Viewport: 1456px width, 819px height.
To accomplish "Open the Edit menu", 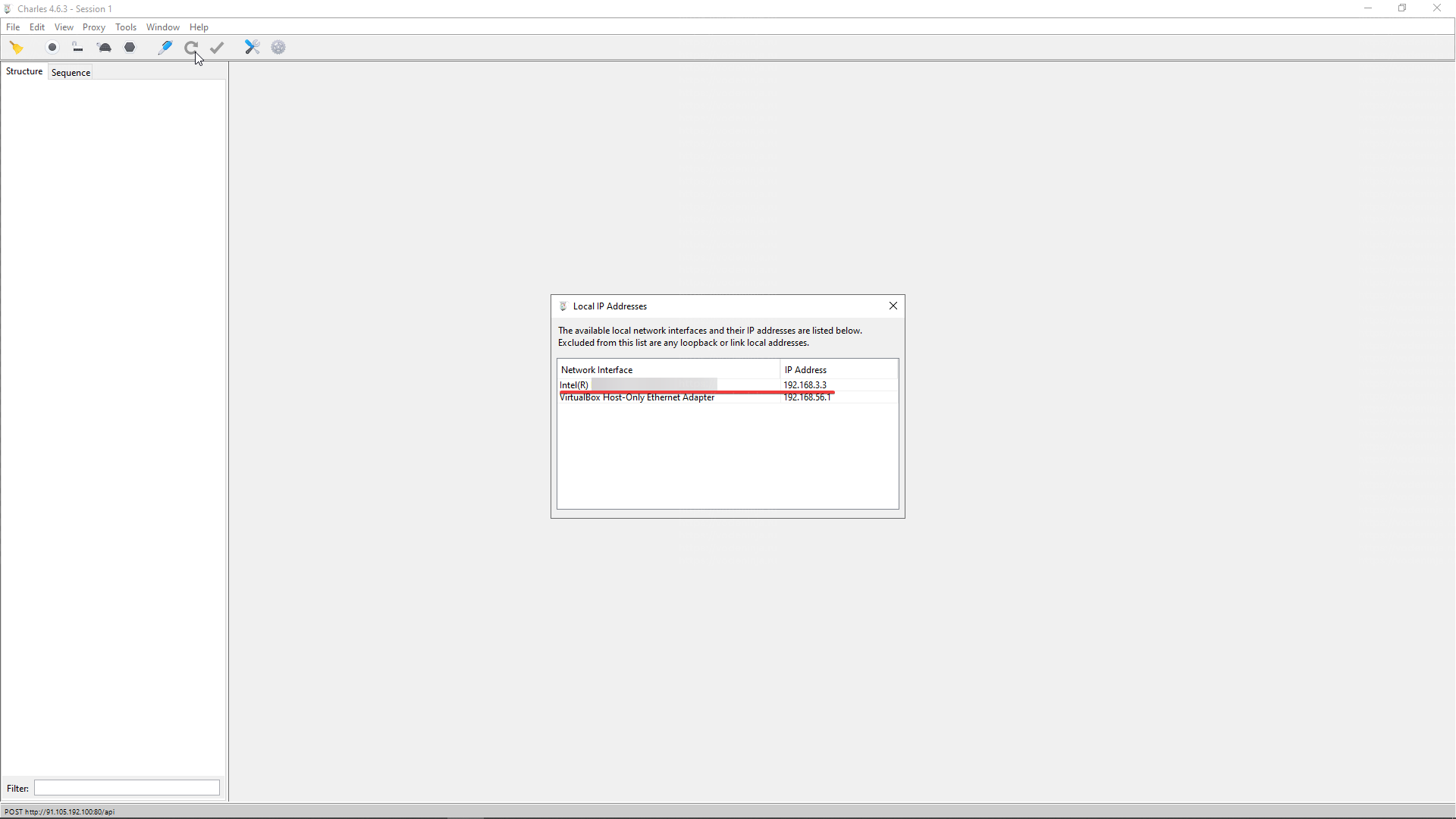I will 37,27.
